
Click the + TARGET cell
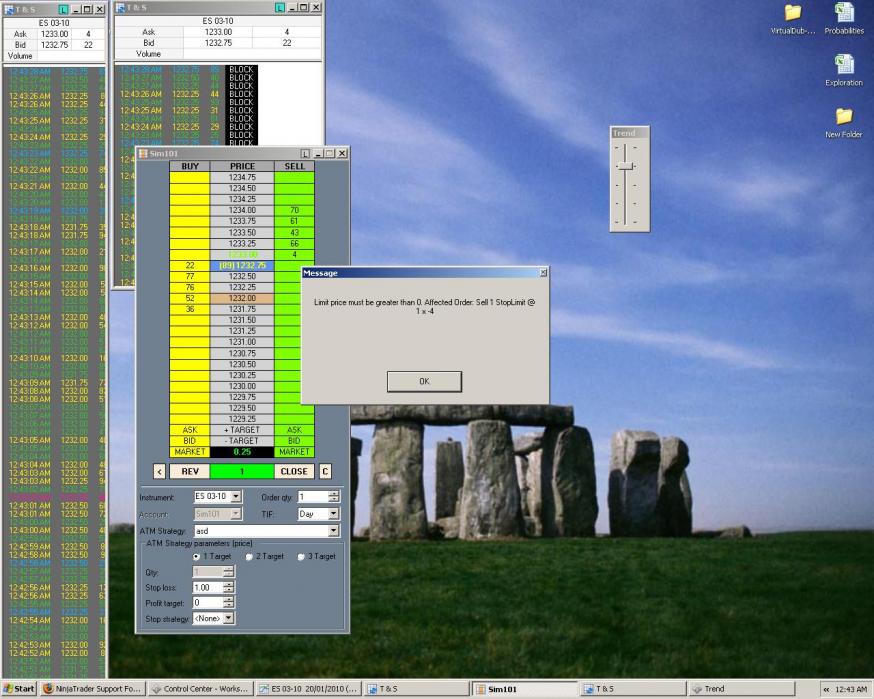tap(242, 430)
